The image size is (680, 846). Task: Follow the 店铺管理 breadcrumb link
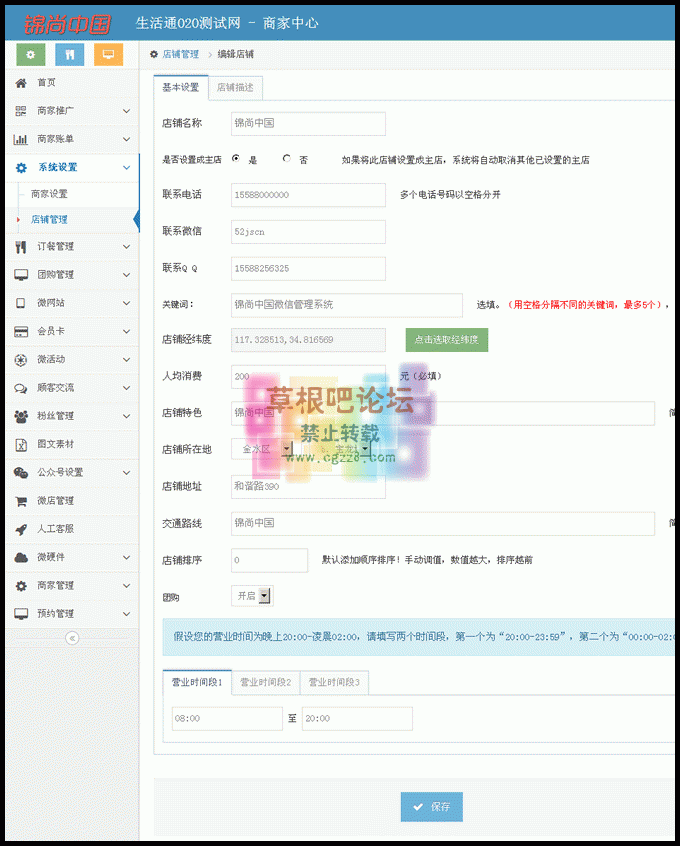point(181,54)
